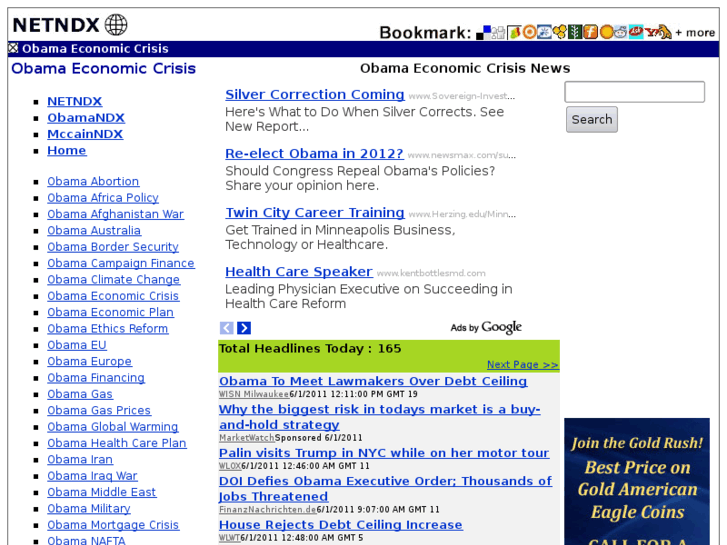
Task: Click the Digg bookmark icon
Action: tap(498, 32)
